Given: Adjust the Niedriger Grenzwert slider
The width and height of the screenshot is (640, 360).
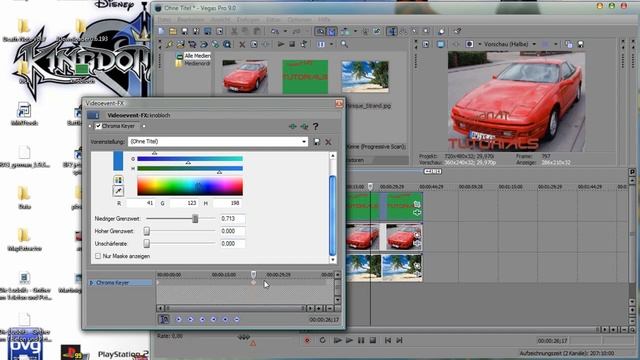Looking at the screenshot, I should (195, 219).
